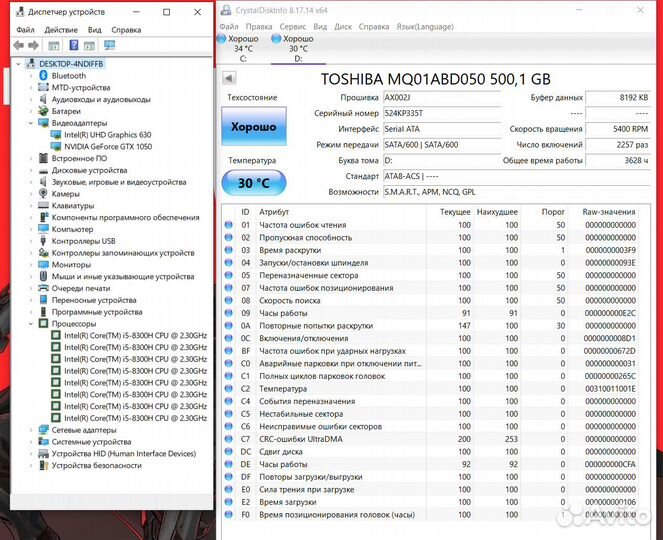
Task: Click the Скорость вращения value 5400 RPM
Action: point(618,129)
